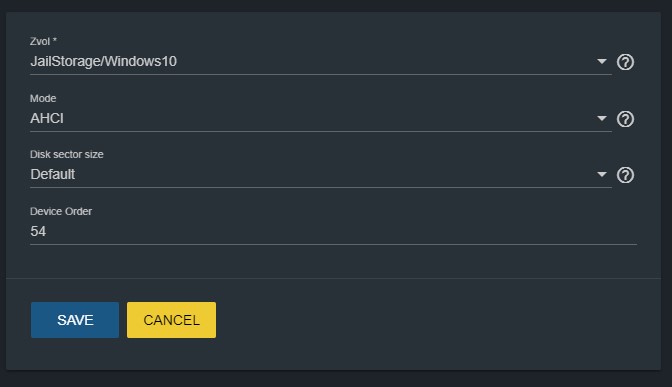
Task: Focus the Device Order input field
Action: pos(333,231)
